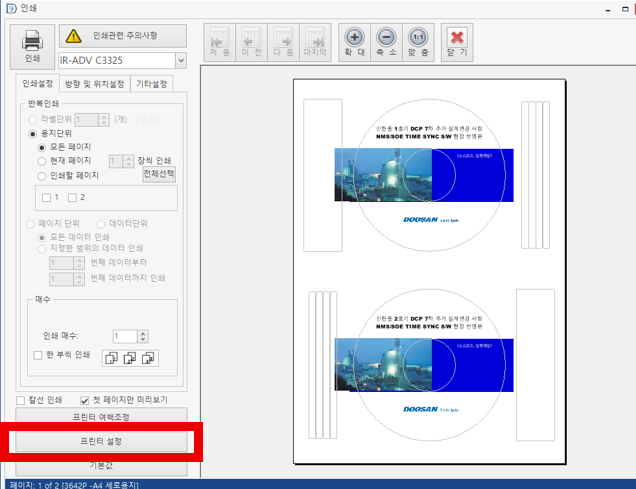Fit preview using the 맞춤 1:1 button

coord(419,40)
